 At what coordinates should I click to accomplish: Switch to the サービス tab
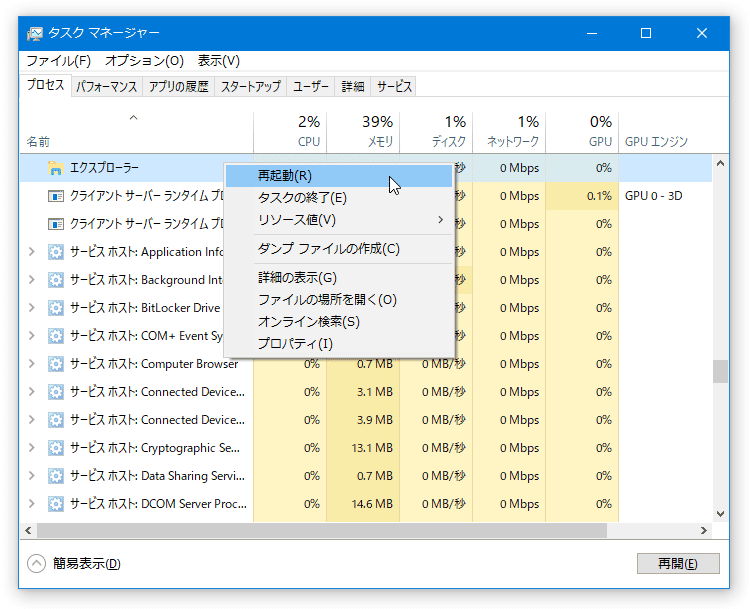[x=394, y=87]
